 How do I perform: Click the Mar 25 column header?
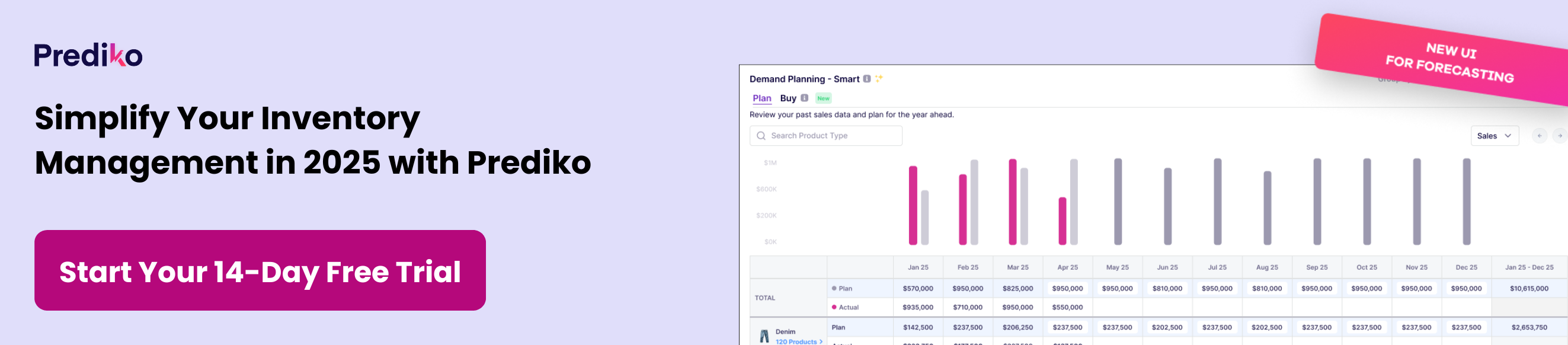[1017, 267]
